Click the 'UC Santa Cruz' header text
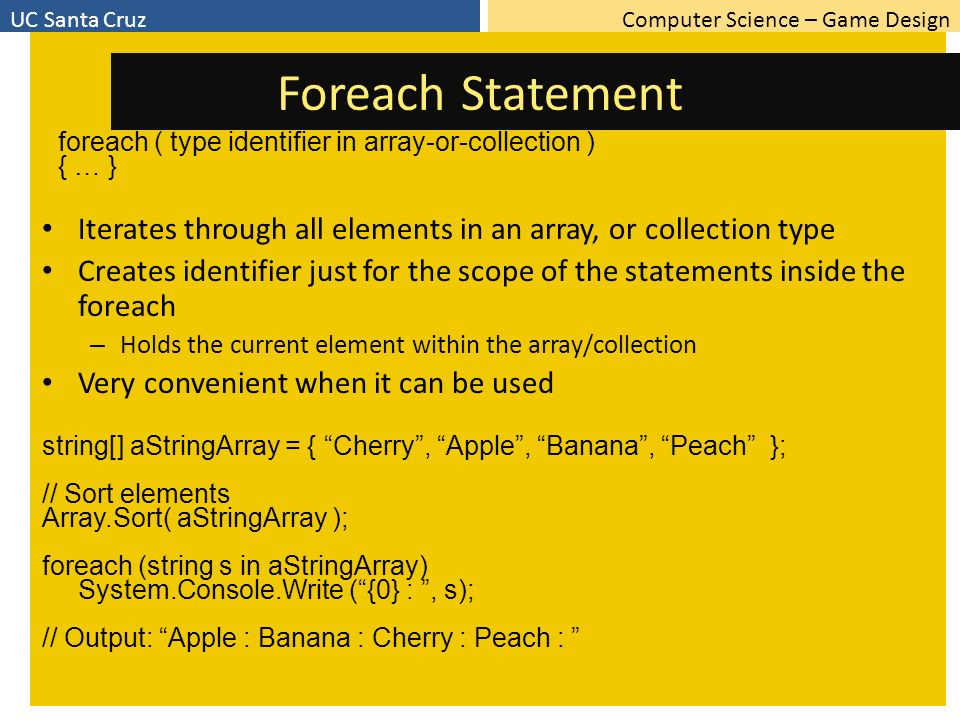This screenshot has width=960, height=720. point(78,20)
